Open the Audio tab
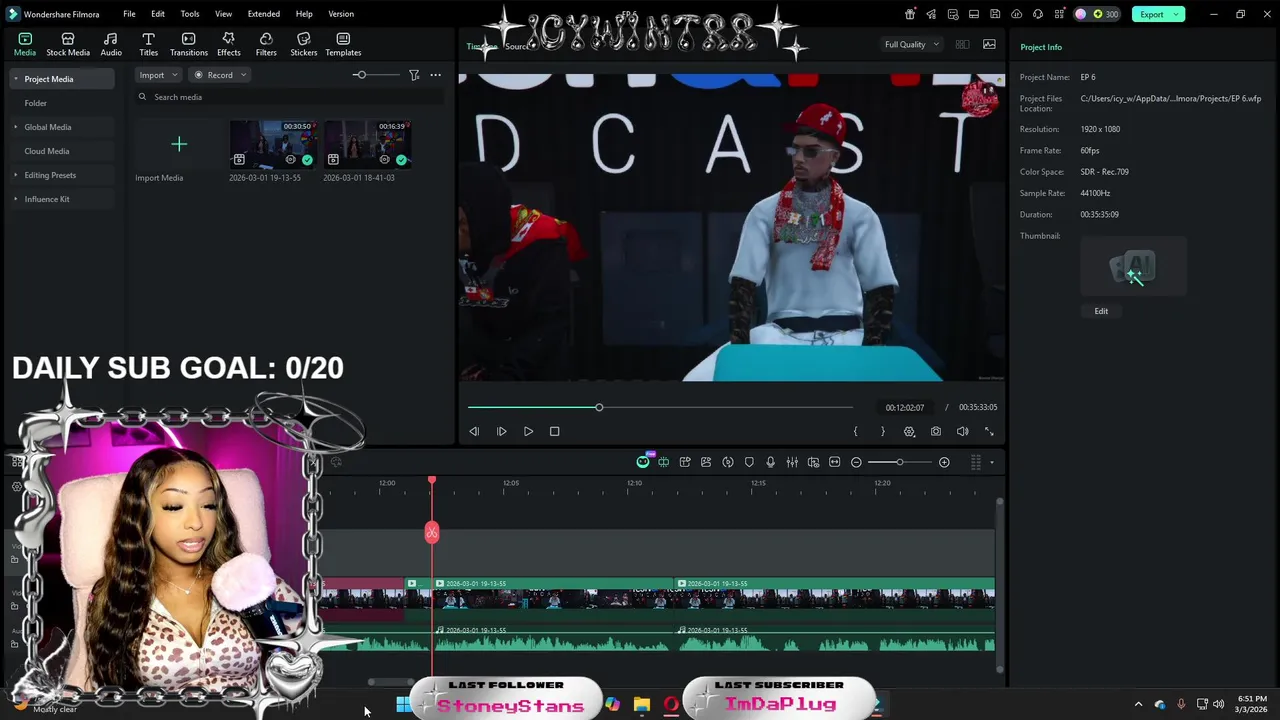1280x720 pixels. (x=111, y=44)
